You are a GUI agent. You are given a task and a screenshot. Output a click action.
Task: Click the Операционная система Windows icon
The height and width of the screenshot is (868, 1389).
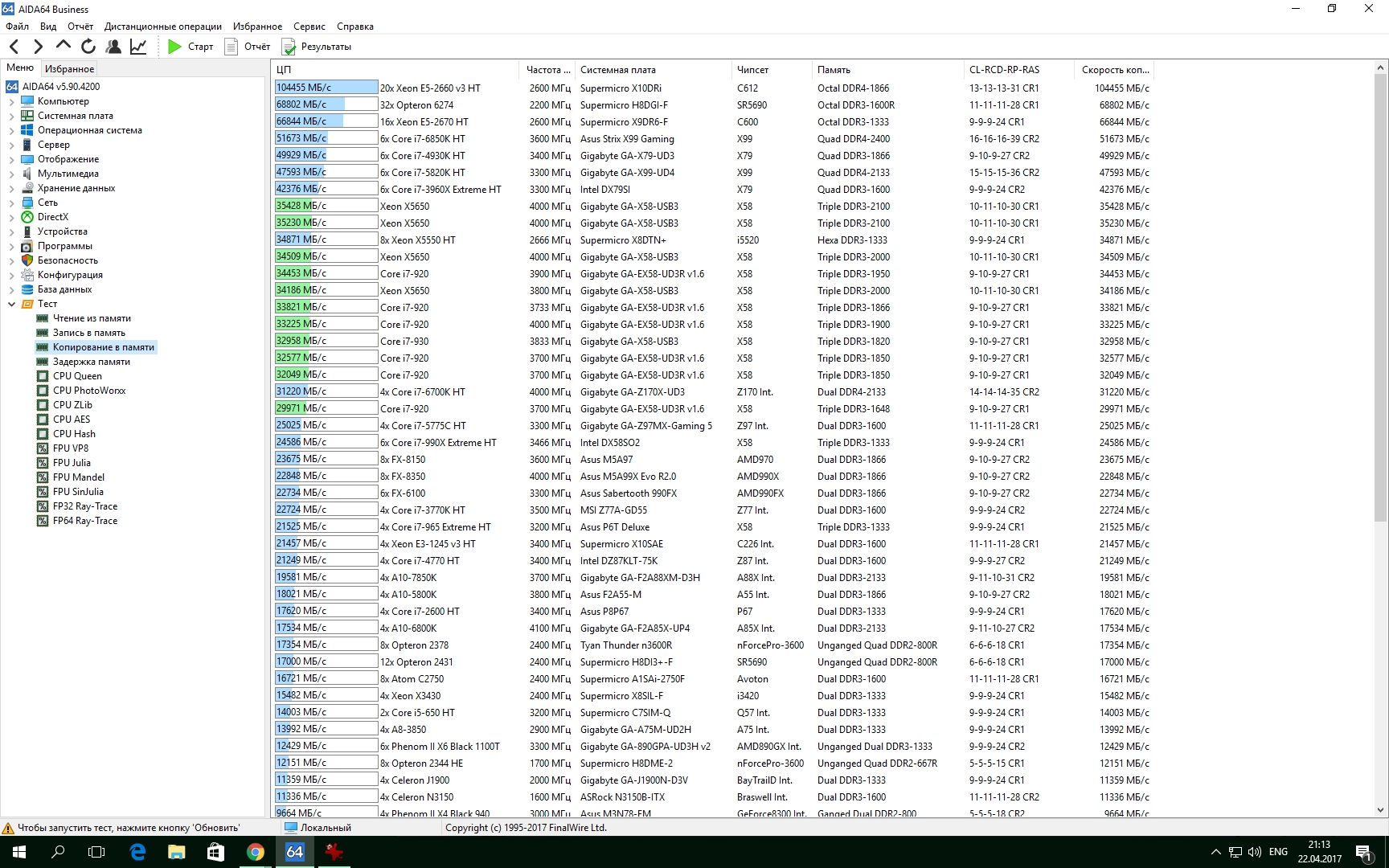pos(27,130)
